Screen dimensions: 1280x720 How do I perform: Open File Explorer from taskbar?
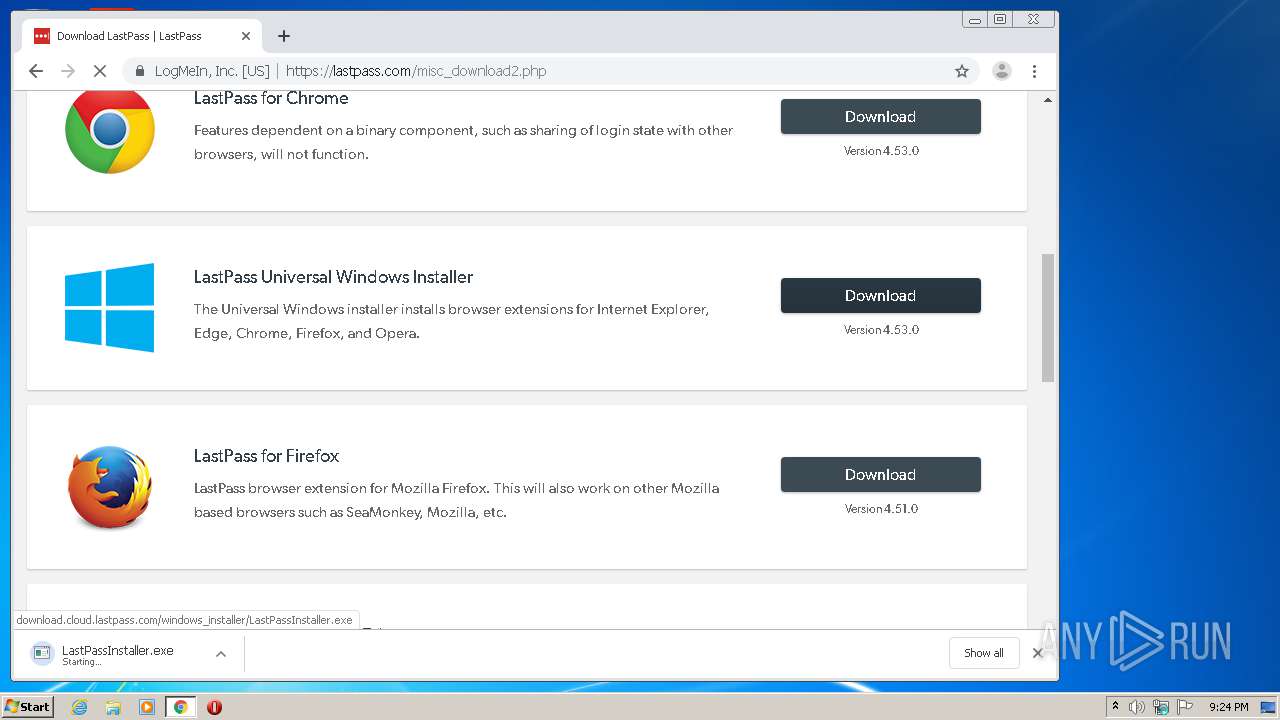[x=113, y=707]
